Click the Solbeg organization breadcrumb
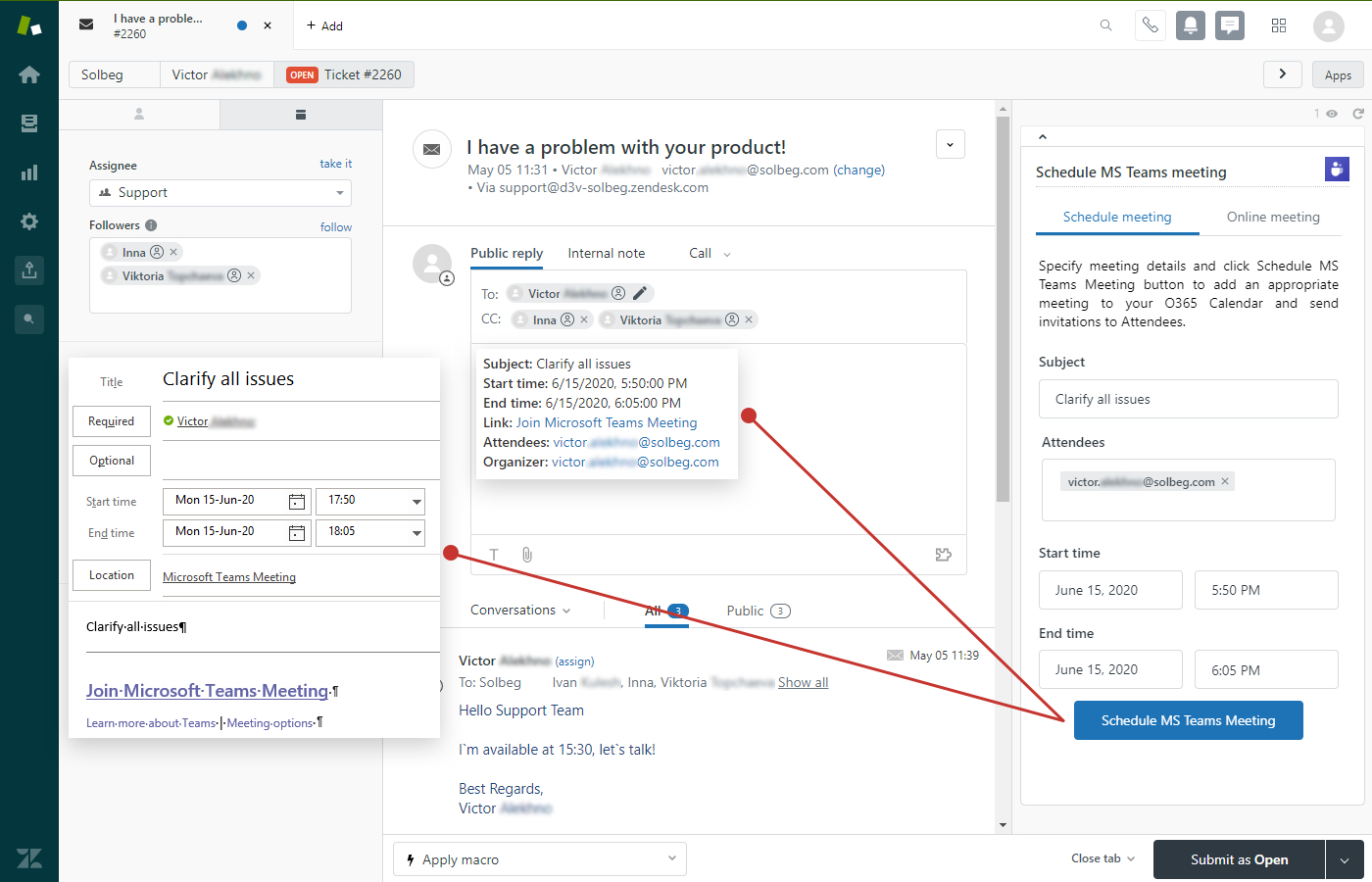The width and height of the screenshot is (1372, 882). point(114,74)
